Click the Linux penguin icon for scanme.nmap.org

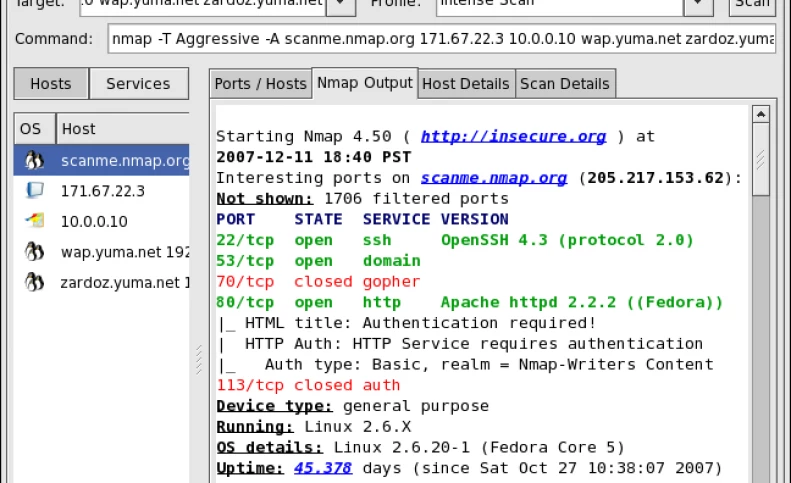point(34,160)
